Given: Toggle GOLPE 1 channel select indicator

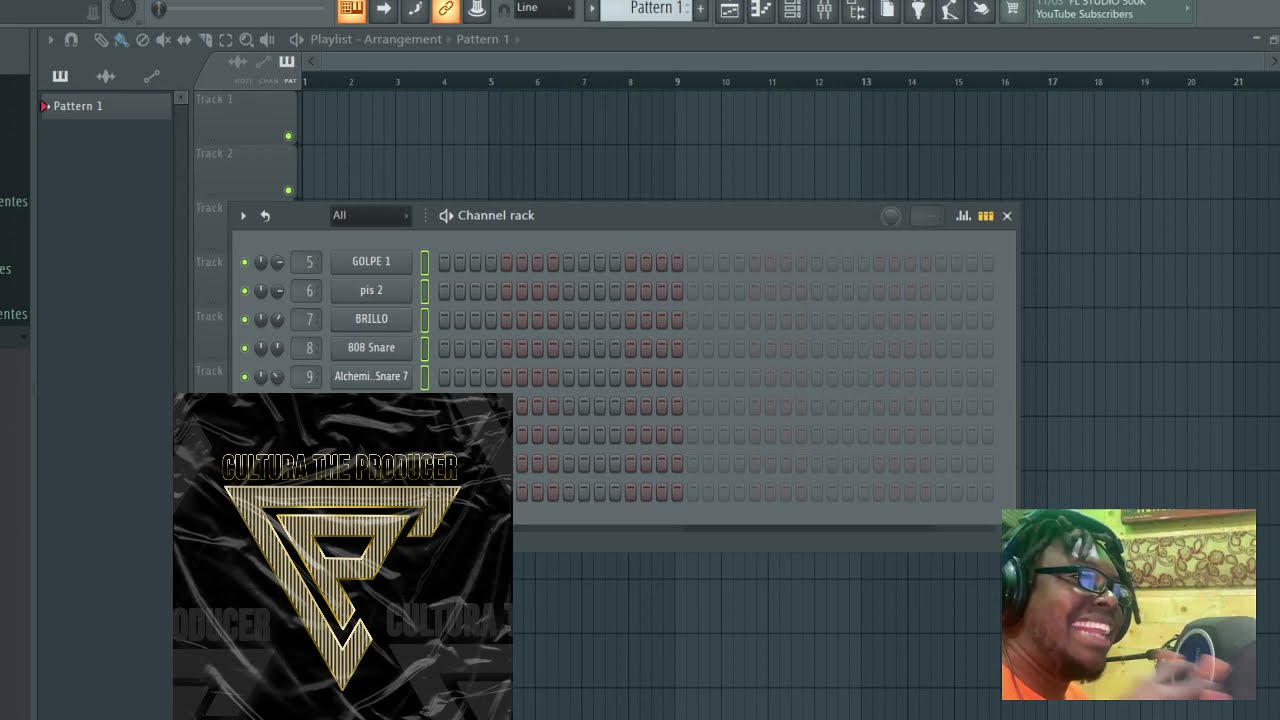Looking at the screenshot, I should (x=425, y=262).
